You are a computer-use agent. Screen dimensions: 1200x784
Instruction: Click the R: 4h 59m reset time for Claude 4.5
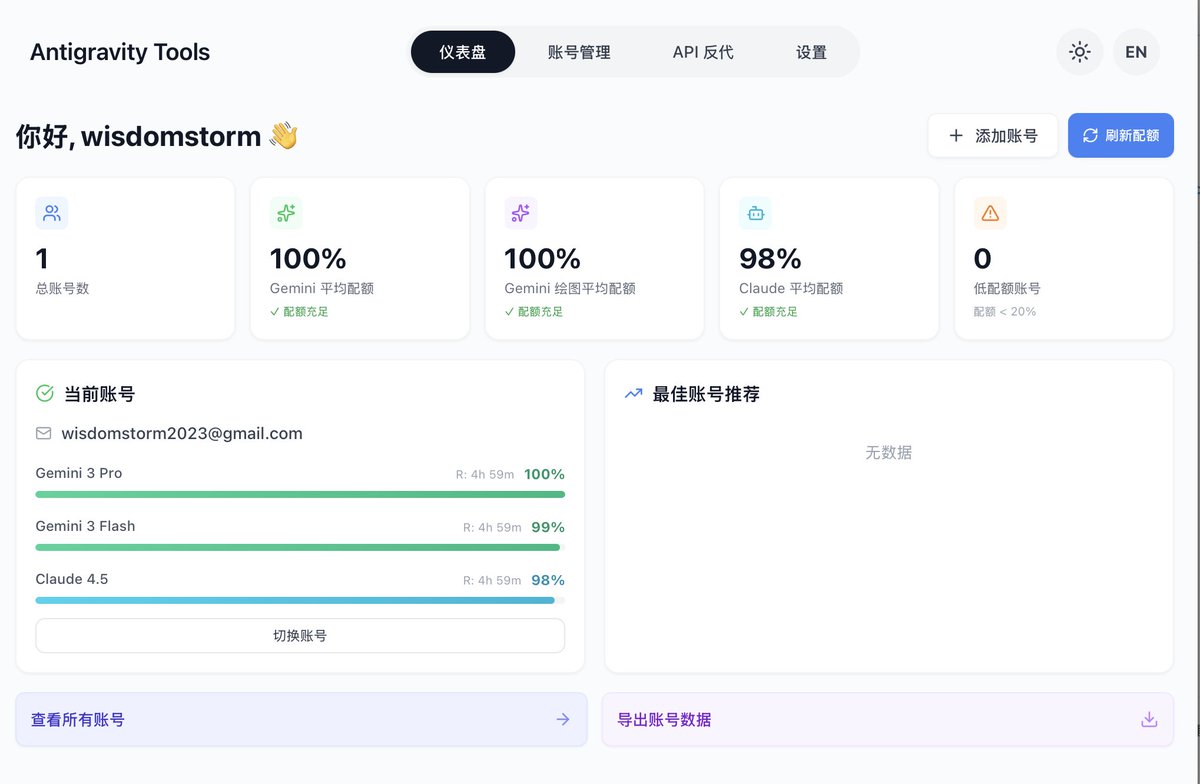492,580
